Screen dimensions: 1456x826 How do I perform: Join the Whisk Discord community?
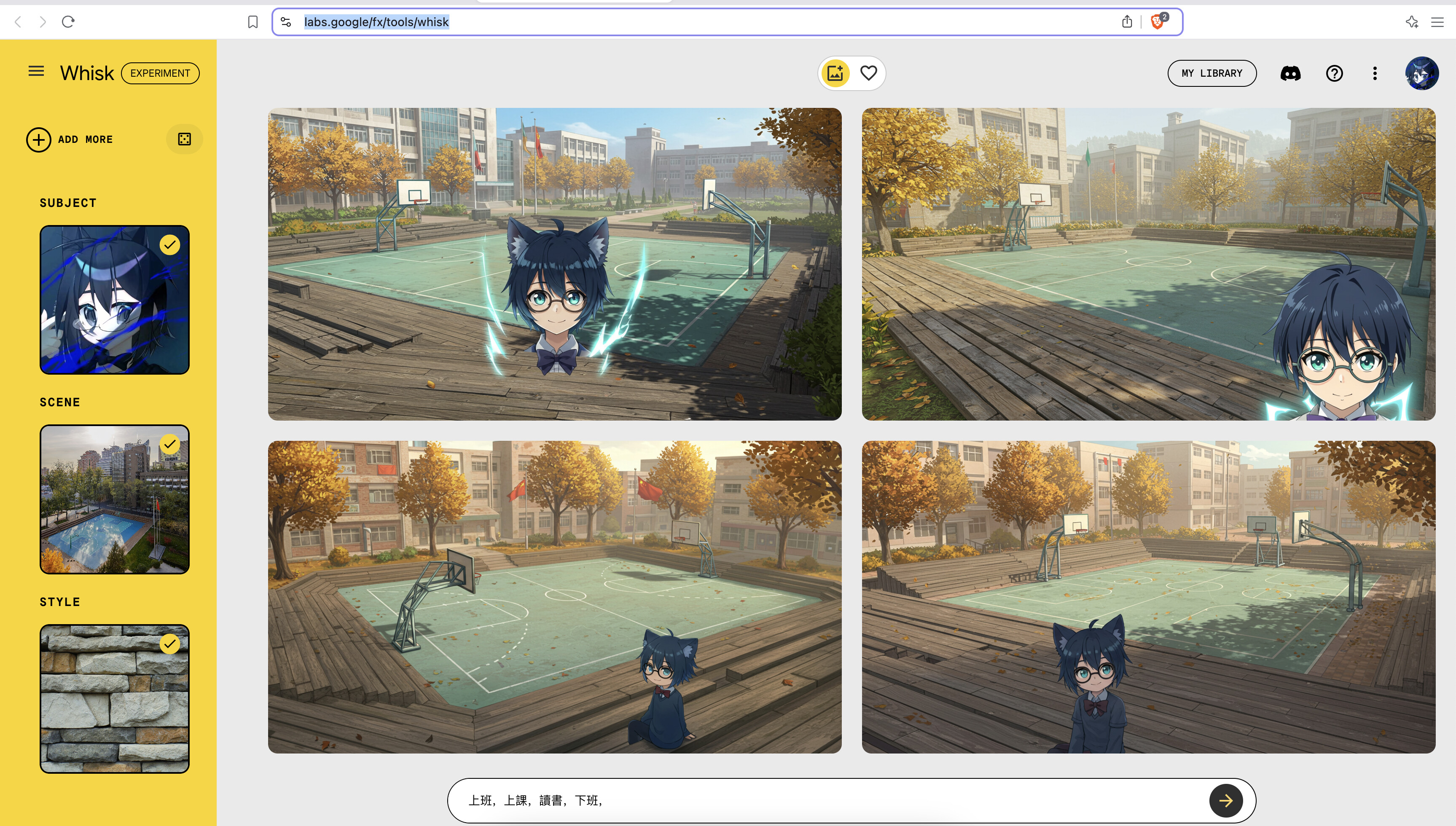coord(1291,73)
